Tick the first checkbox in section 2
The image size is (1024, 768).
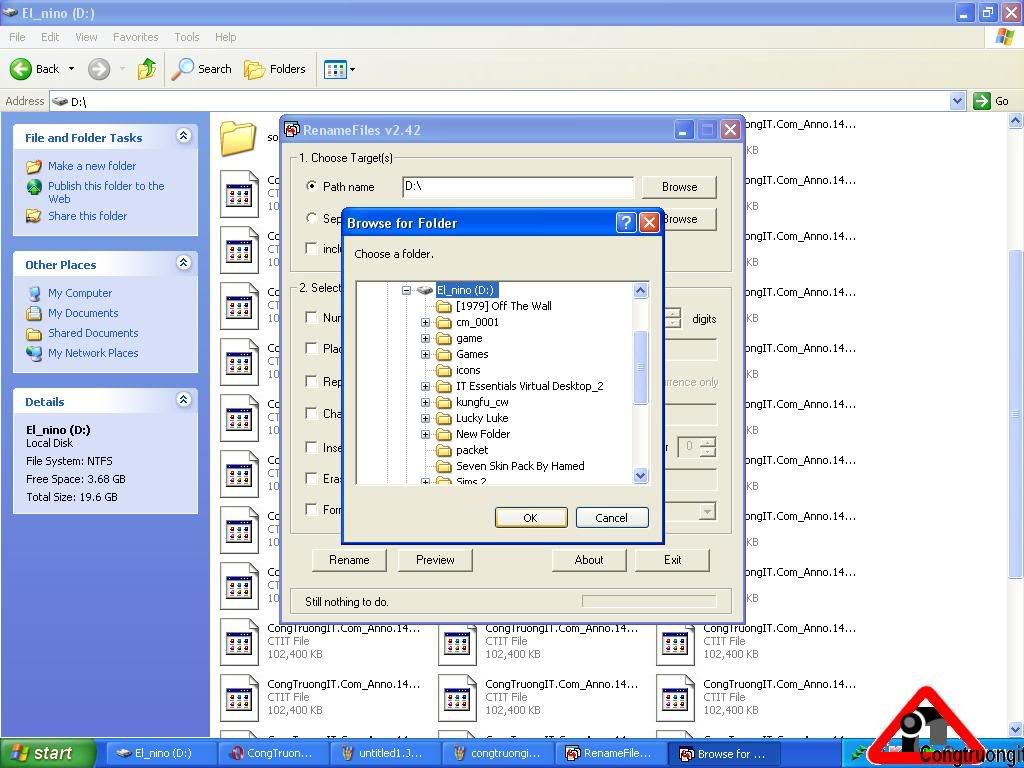point(312,318)
